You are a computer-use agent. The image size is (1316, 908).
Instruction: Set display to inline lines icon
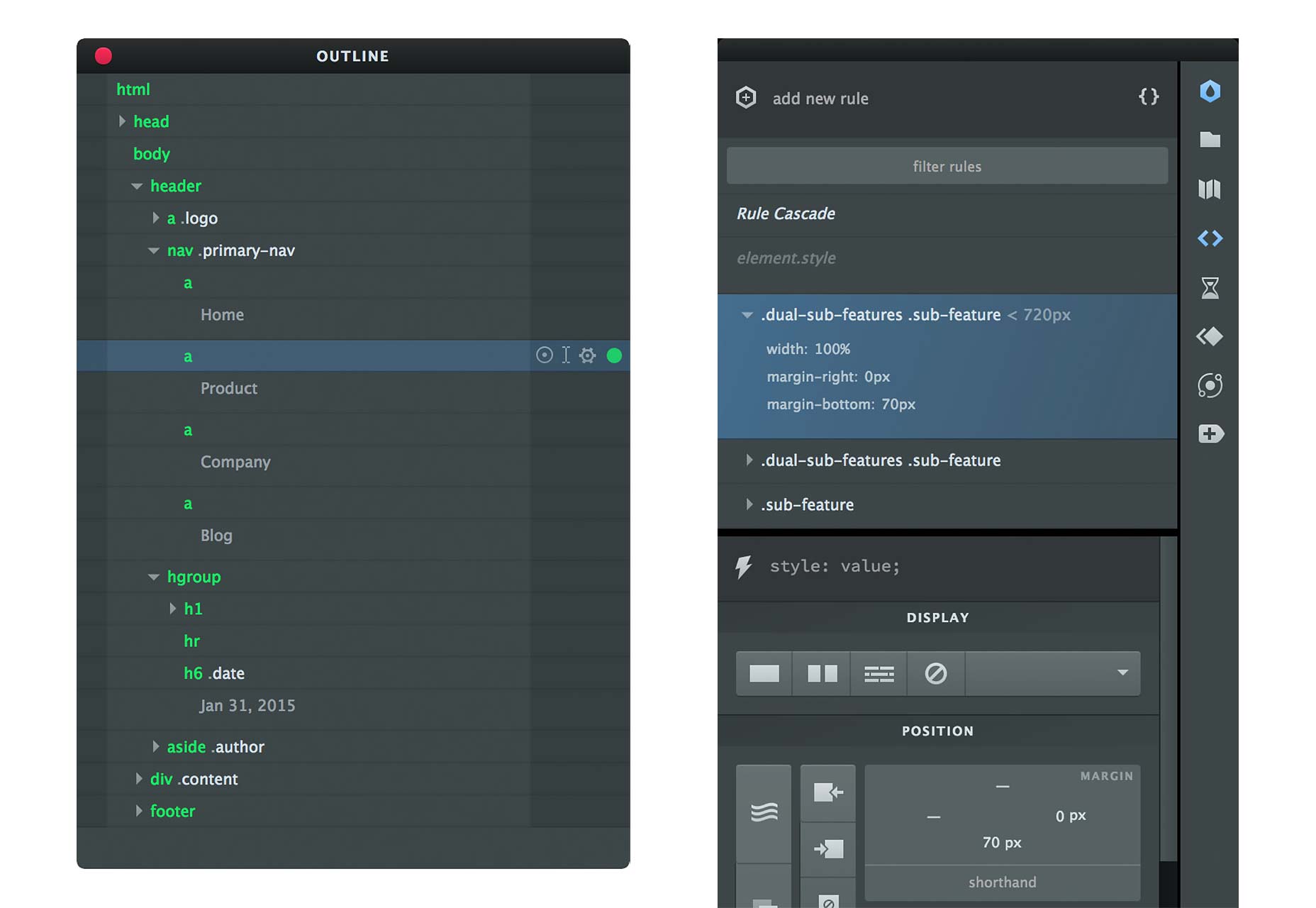tap(879, 673)
